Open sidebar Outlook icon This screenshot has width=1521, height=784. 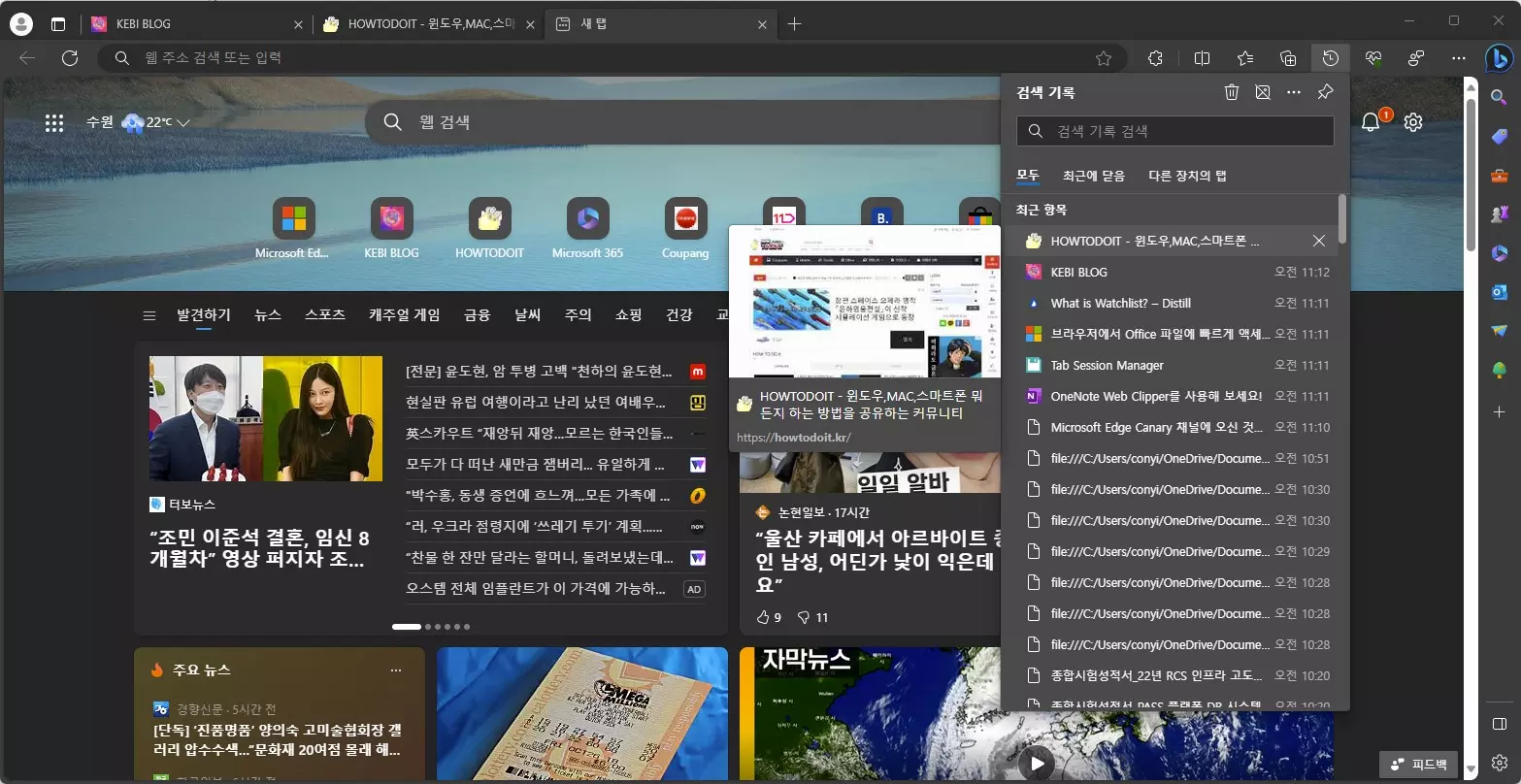1499,292
